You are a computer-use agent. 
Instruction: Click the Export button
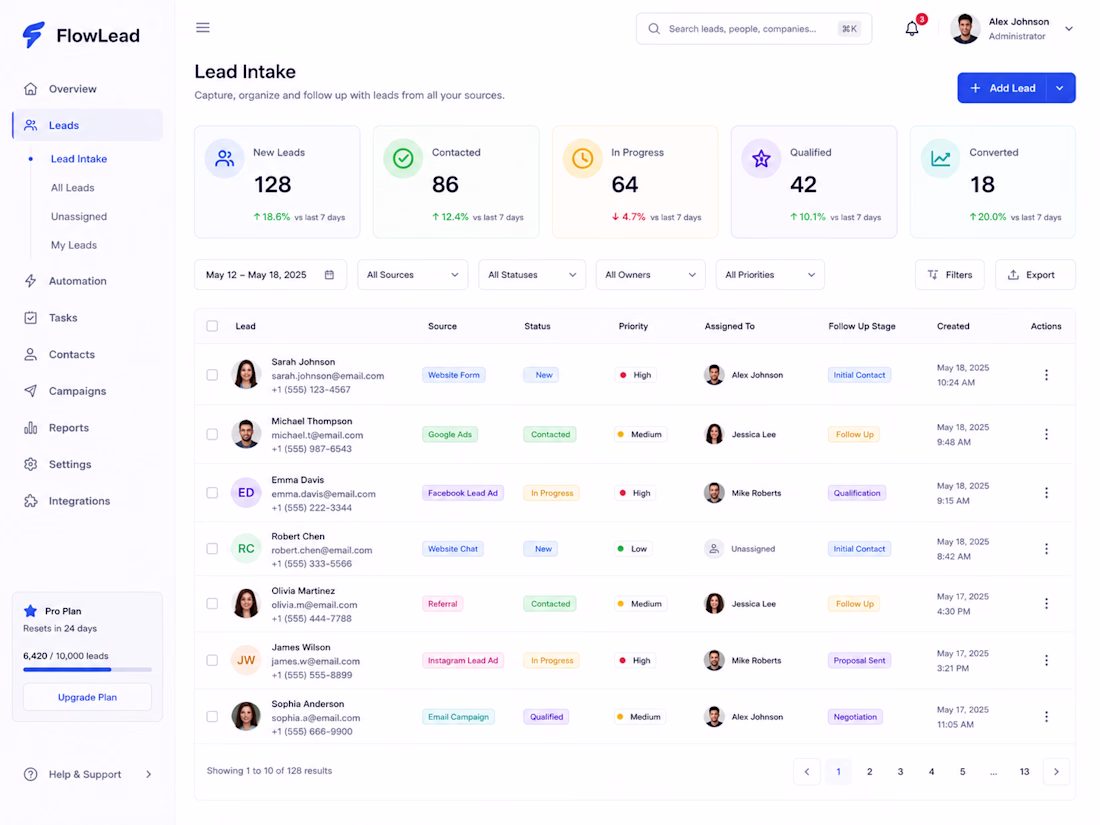point(1035,274)
